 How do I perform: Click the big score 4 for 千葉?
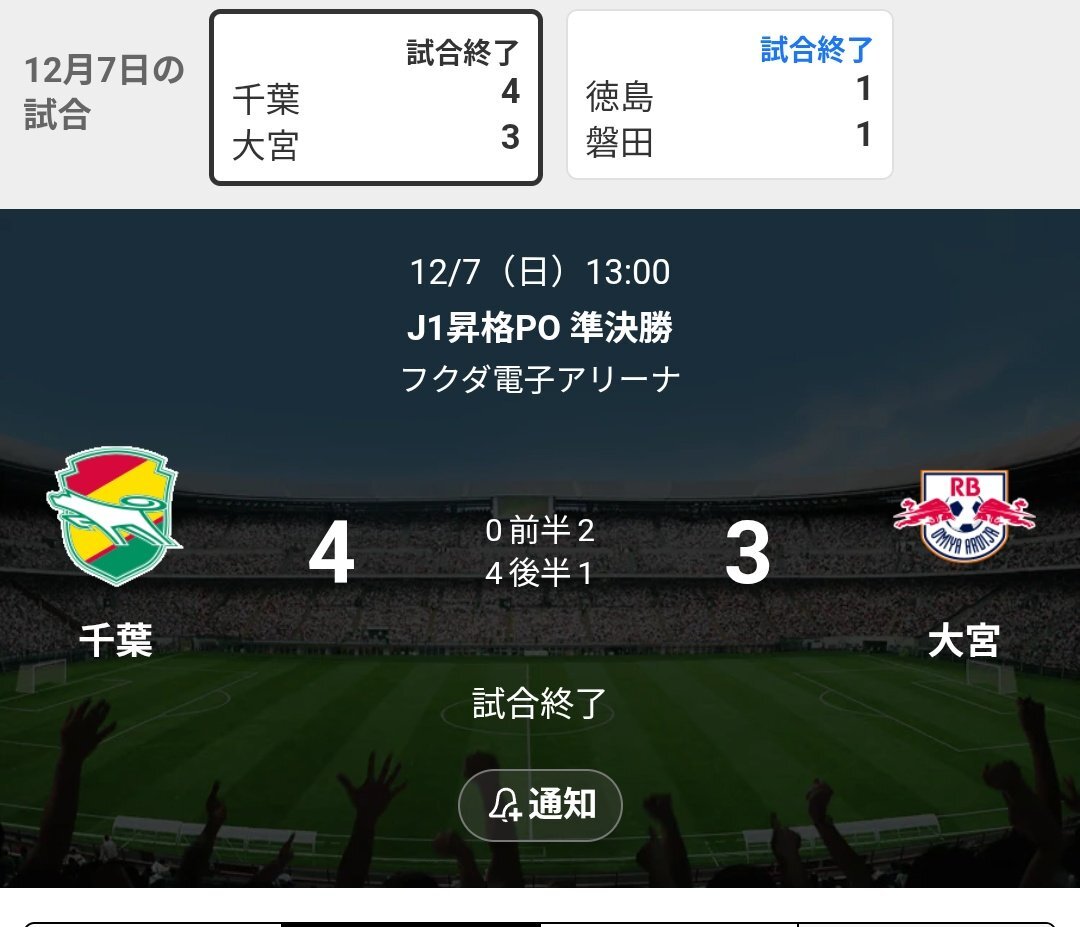coord(331,552)
